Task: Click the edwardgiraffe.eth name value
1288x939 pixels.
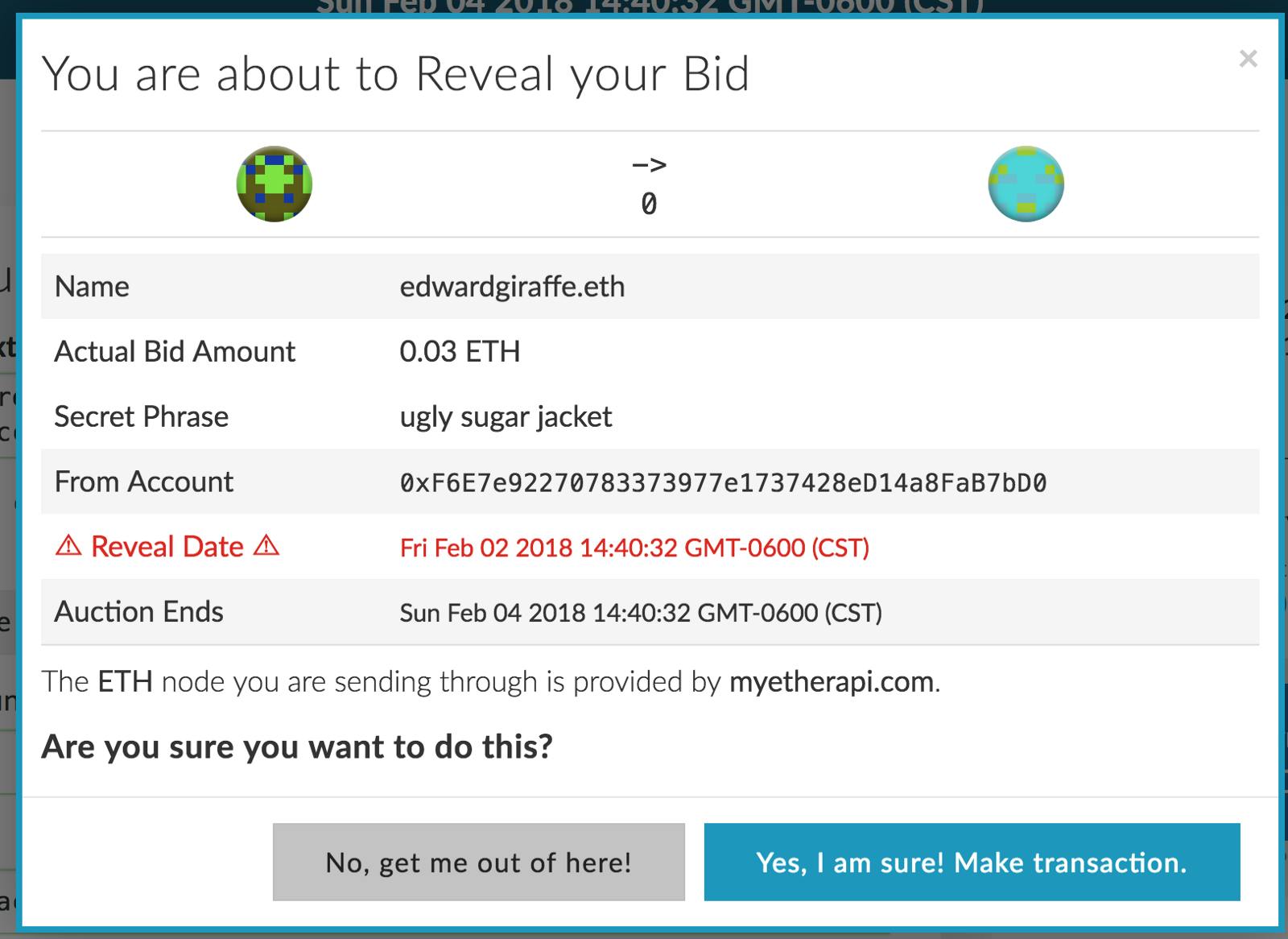Action: click(x=514, y=287)
